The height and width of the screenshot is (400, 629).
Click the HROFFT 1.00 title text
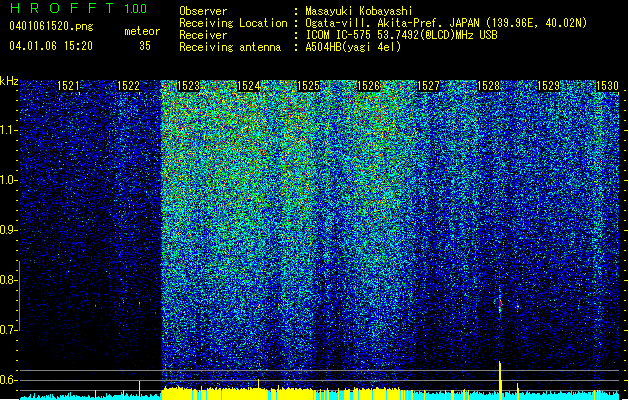(x=78, y=8)
